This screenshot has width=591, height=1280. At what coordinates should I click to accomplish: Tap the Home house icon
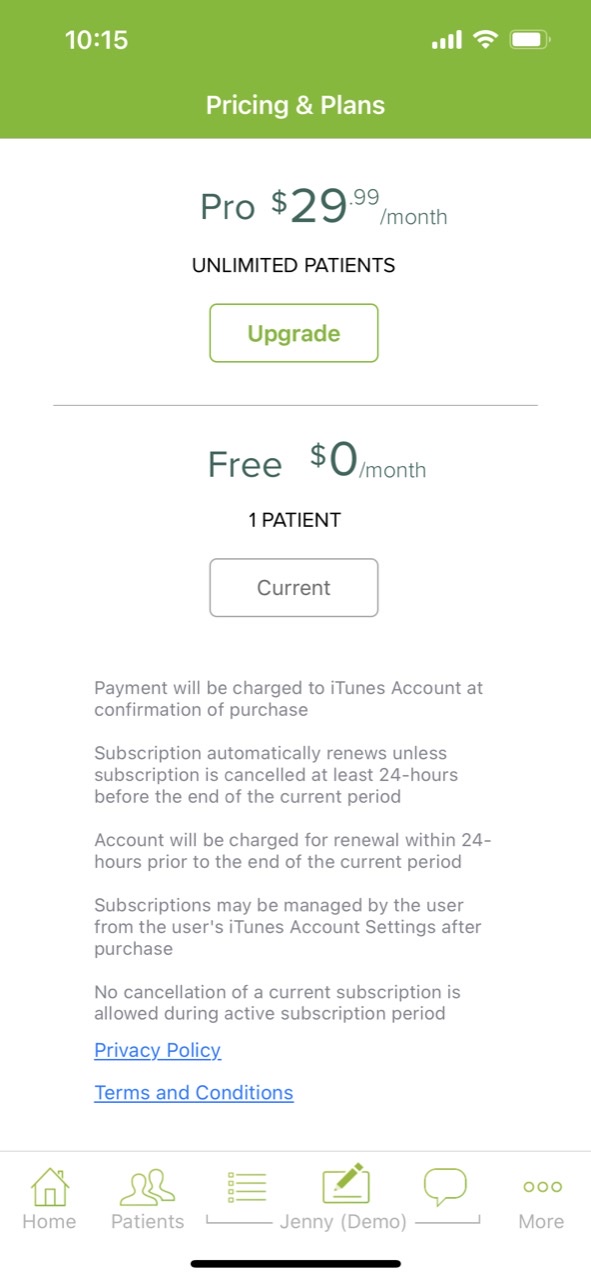49,1187
